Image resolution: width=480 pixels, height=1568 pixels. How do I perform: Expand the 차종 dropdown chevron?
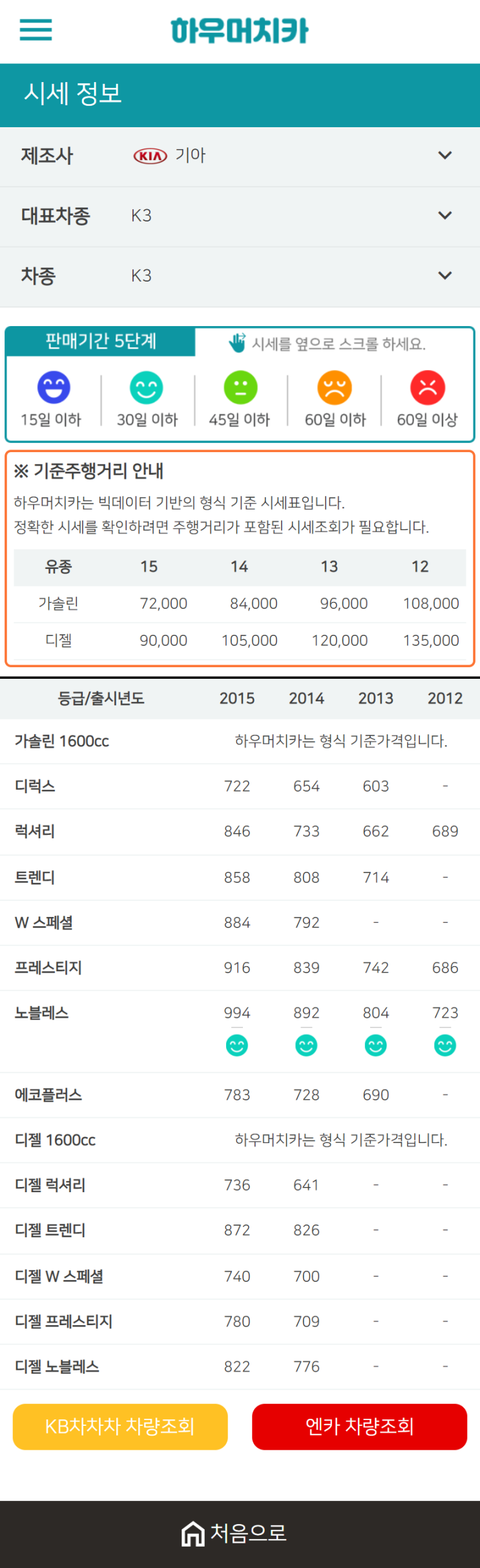click(x=445, y=276)
